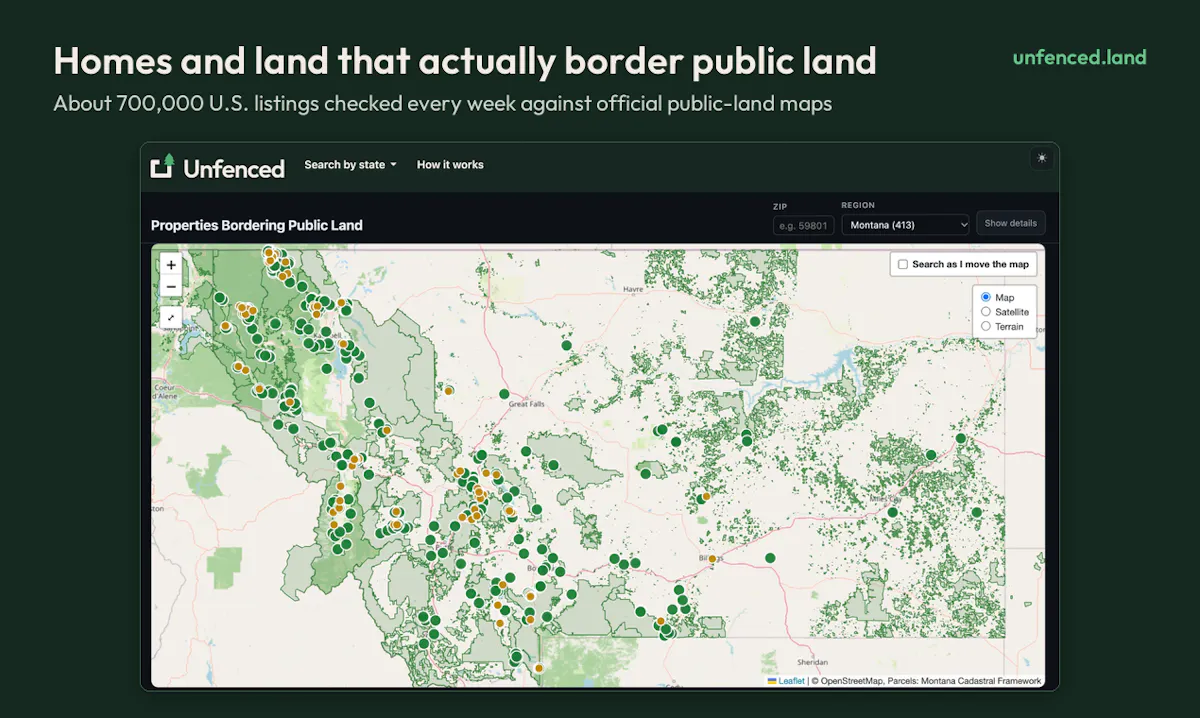Click the unfenced.land site name
This screenshot has width=1200, height=718.
pos(1080,57)
